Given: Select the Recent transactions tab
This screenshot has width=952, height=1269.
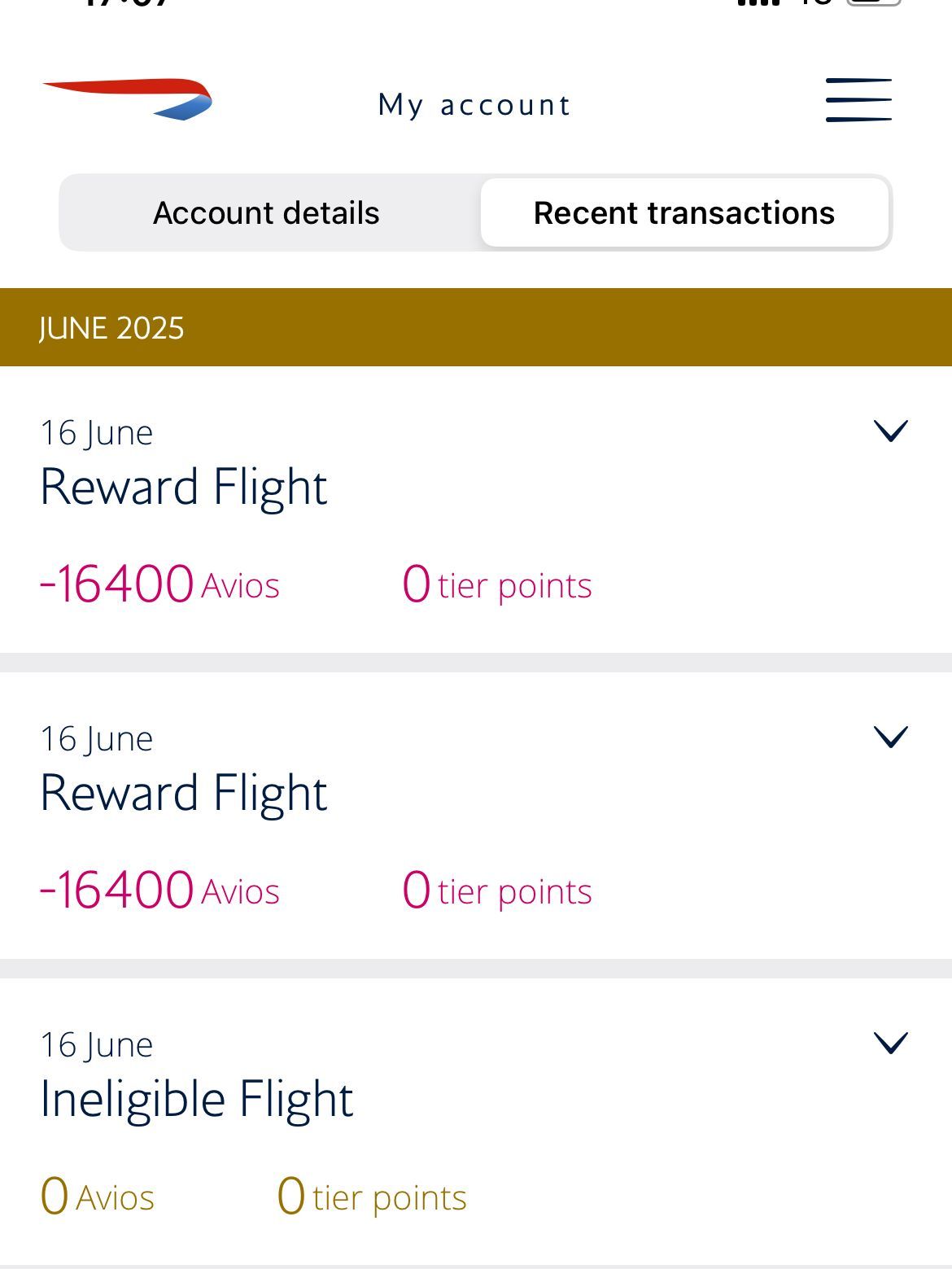Looking at the screenshot, I should (x=684, y=213).
